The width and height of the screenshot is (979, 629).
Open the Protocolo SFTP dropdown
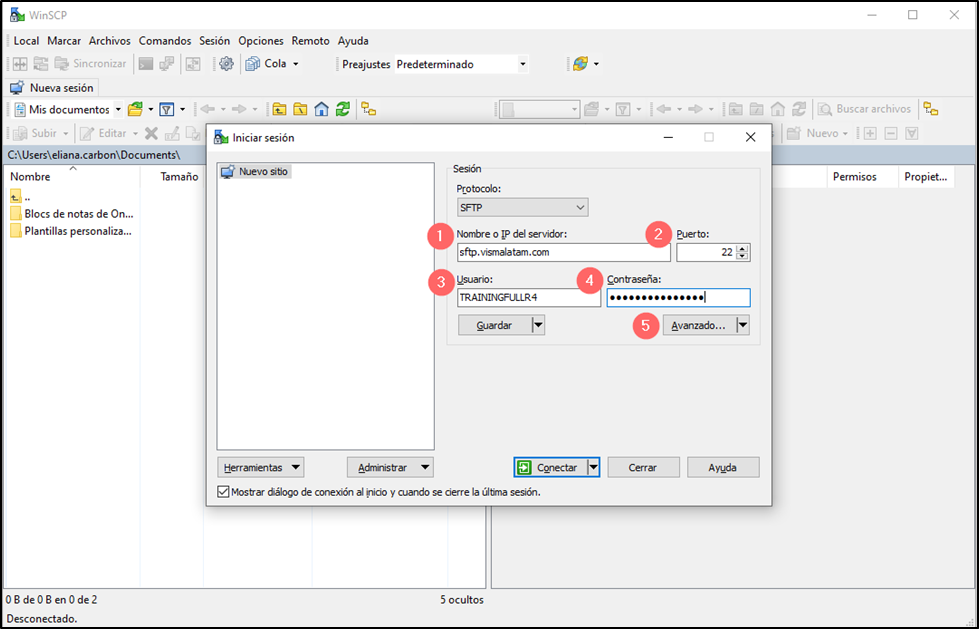523,207
